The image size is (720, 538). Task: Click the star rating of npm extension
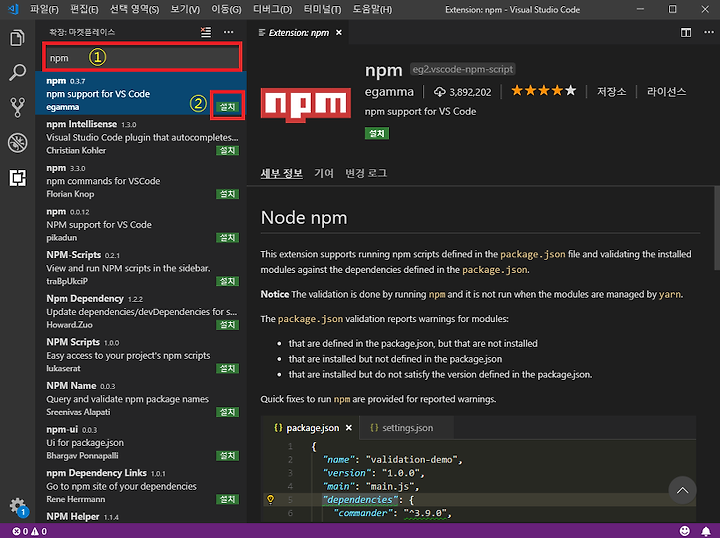pyautogui.click(x=543, y=90)
